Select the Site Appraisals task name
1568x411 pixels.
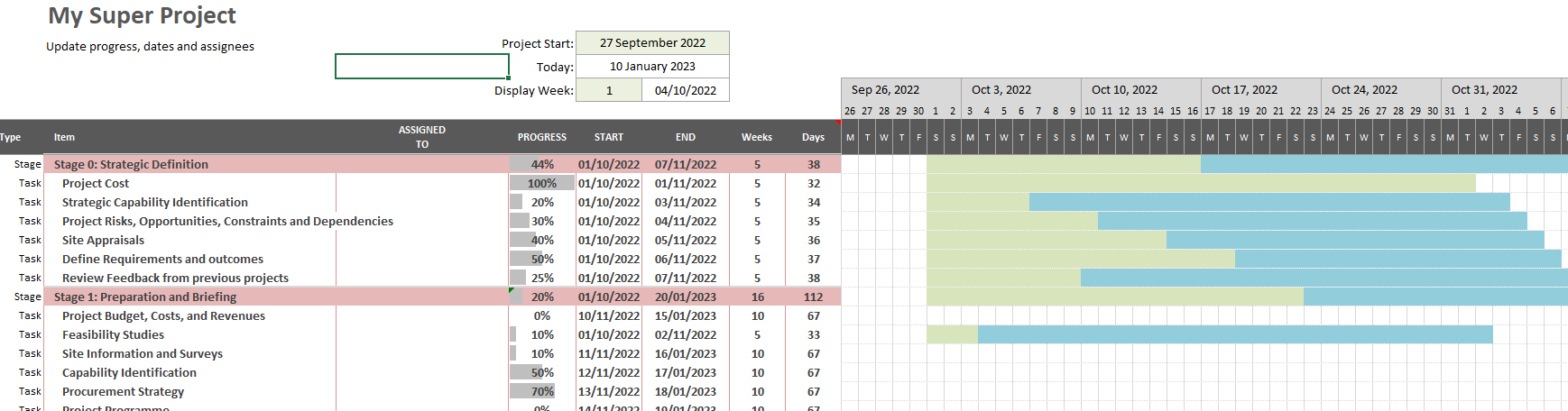tap(103, 241)
